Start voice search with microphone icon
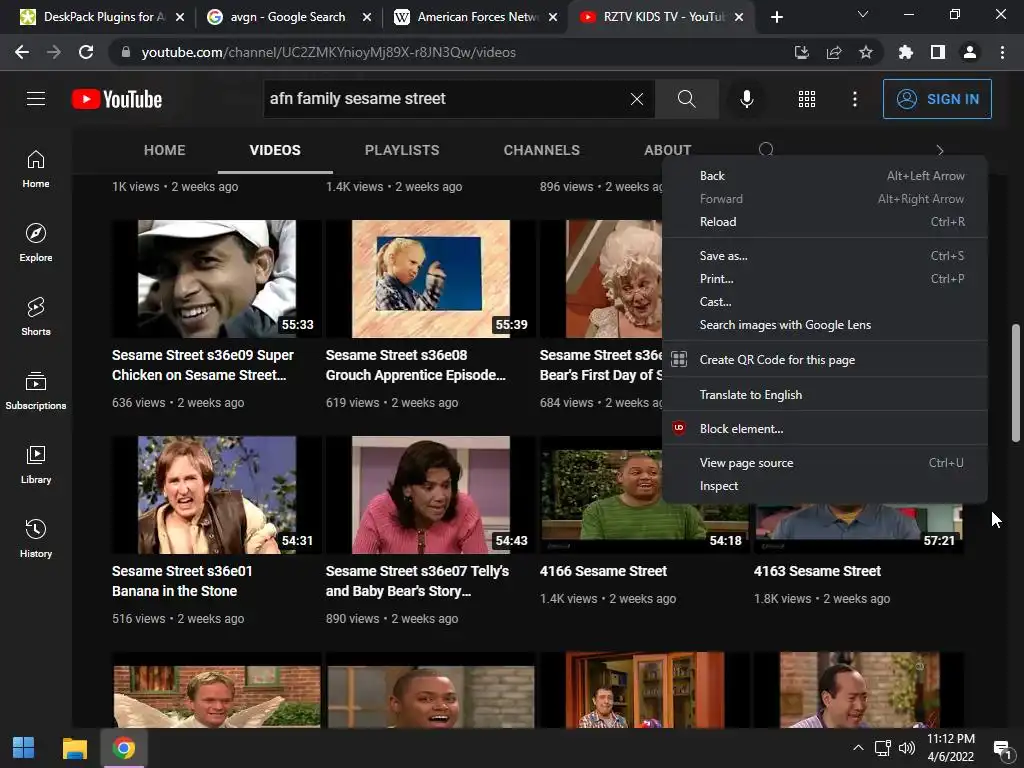 [746, 99]
